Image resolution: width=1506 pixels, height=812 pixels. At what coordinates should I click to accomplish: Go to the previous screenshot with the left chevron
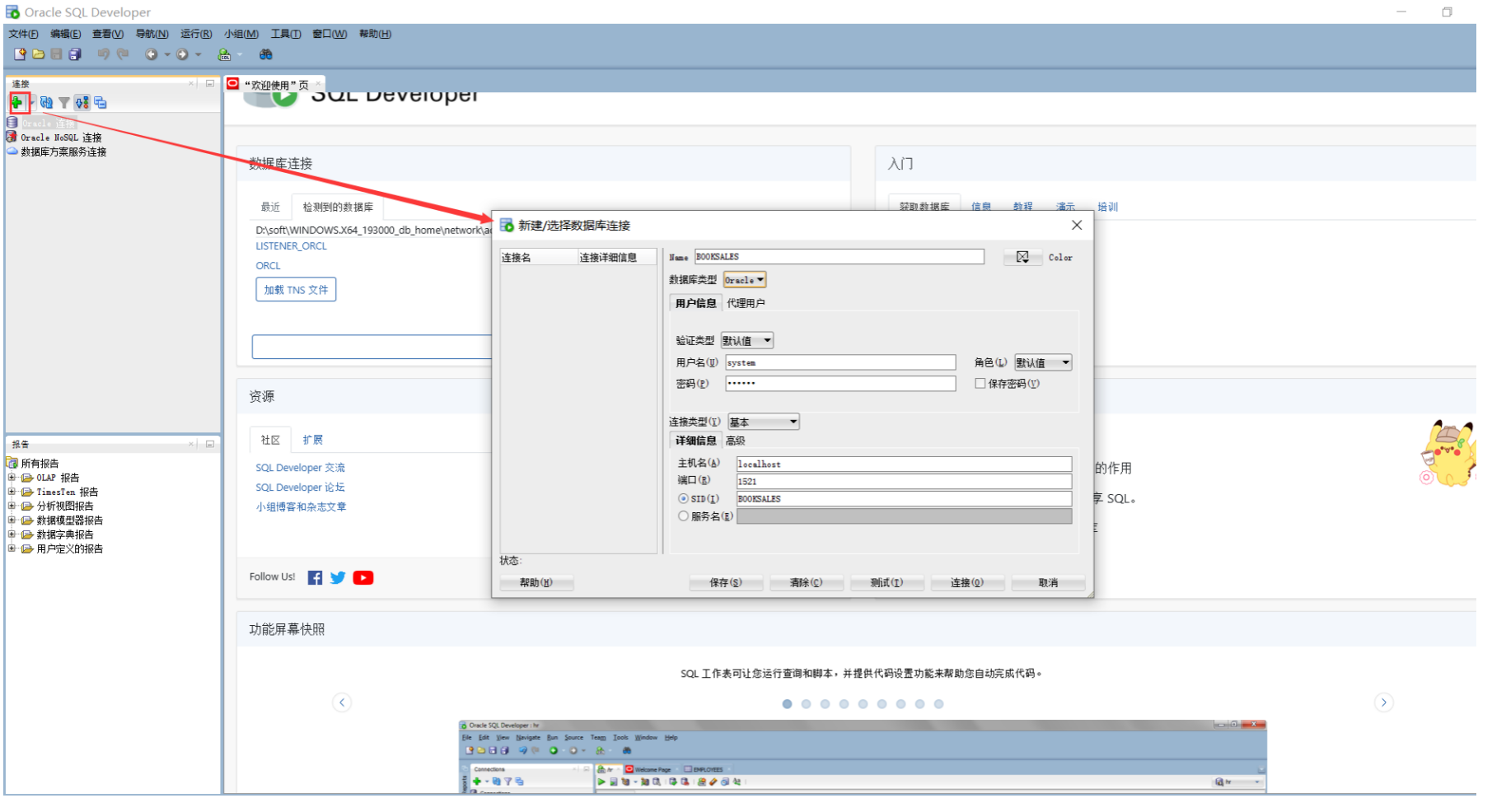point(342,702)
